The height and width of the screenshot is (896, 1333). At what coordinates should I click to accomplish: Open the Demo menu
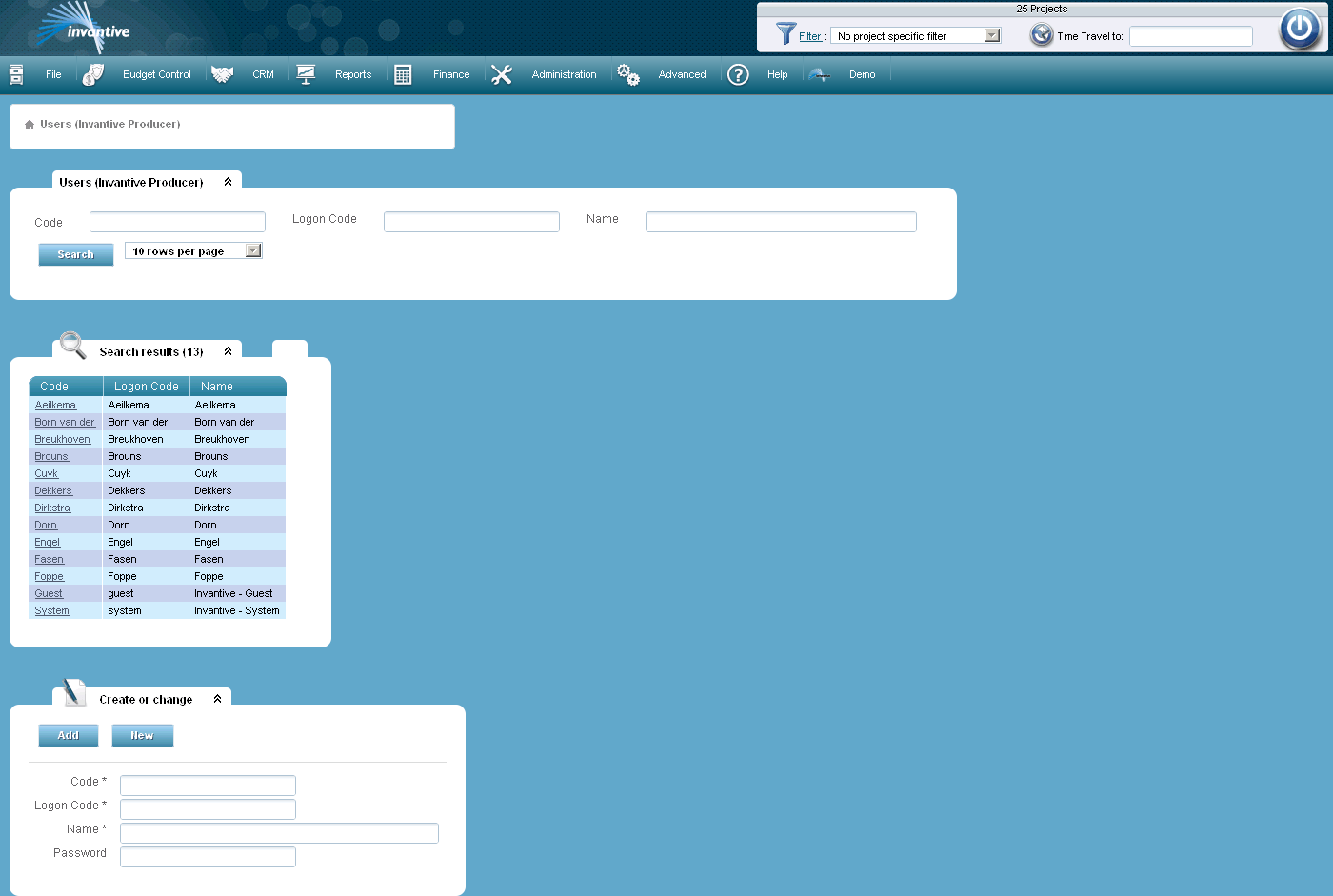[x=863, y=74]
